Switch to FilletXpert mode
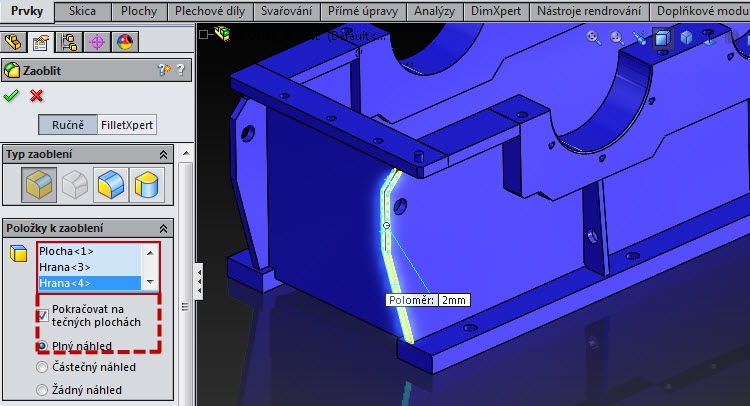The width and height of the screenshot is (750, 406). (x=127, y=125)
